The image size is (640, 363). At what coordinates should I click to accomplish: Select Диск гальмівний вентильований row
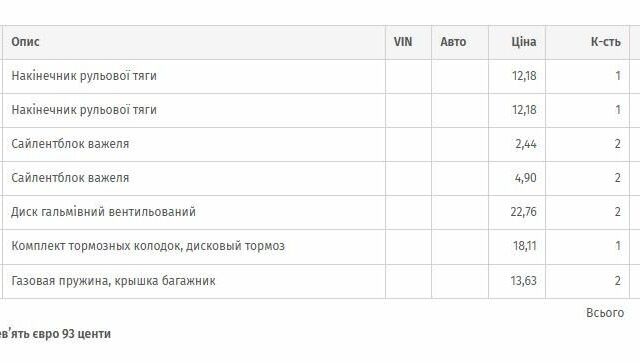316,212
